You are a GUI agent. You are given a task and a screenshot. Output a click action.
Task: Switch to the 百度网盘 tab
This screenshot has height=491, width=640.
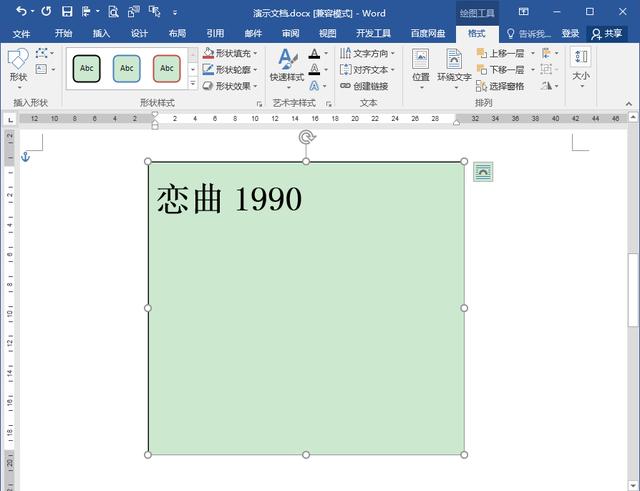(x=428, y=33)
